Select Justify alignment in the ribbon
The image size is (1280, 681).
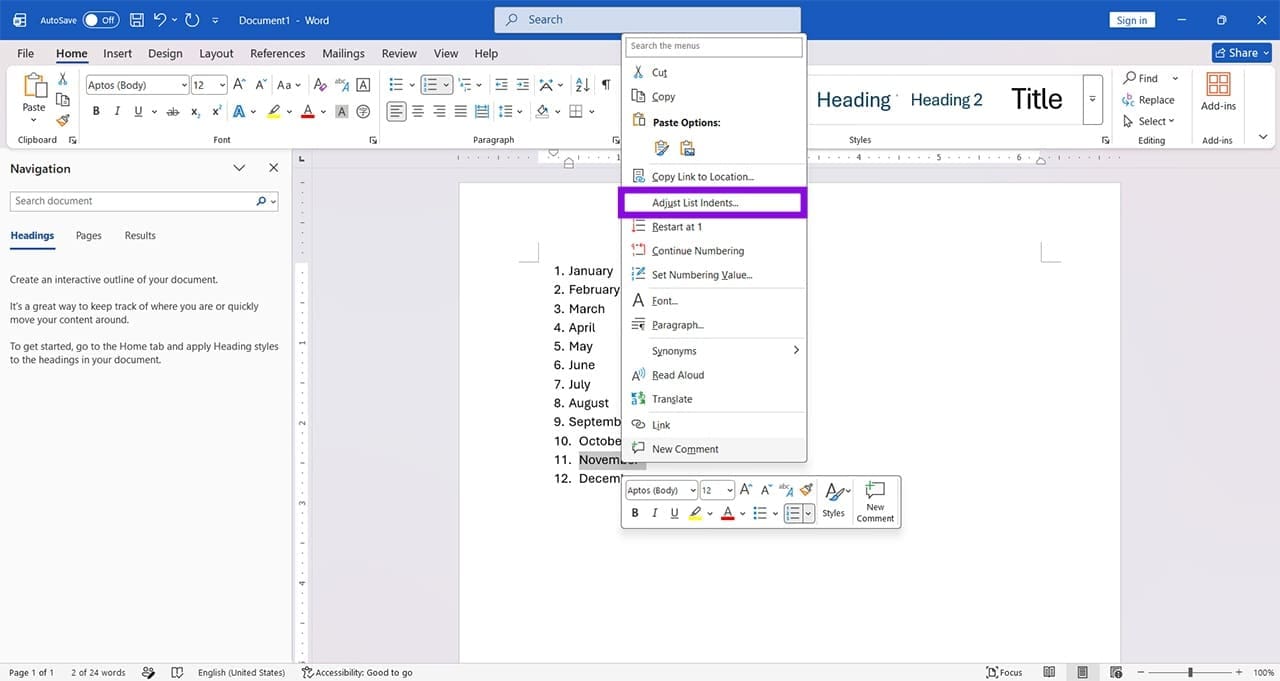(x=461, y=112)
